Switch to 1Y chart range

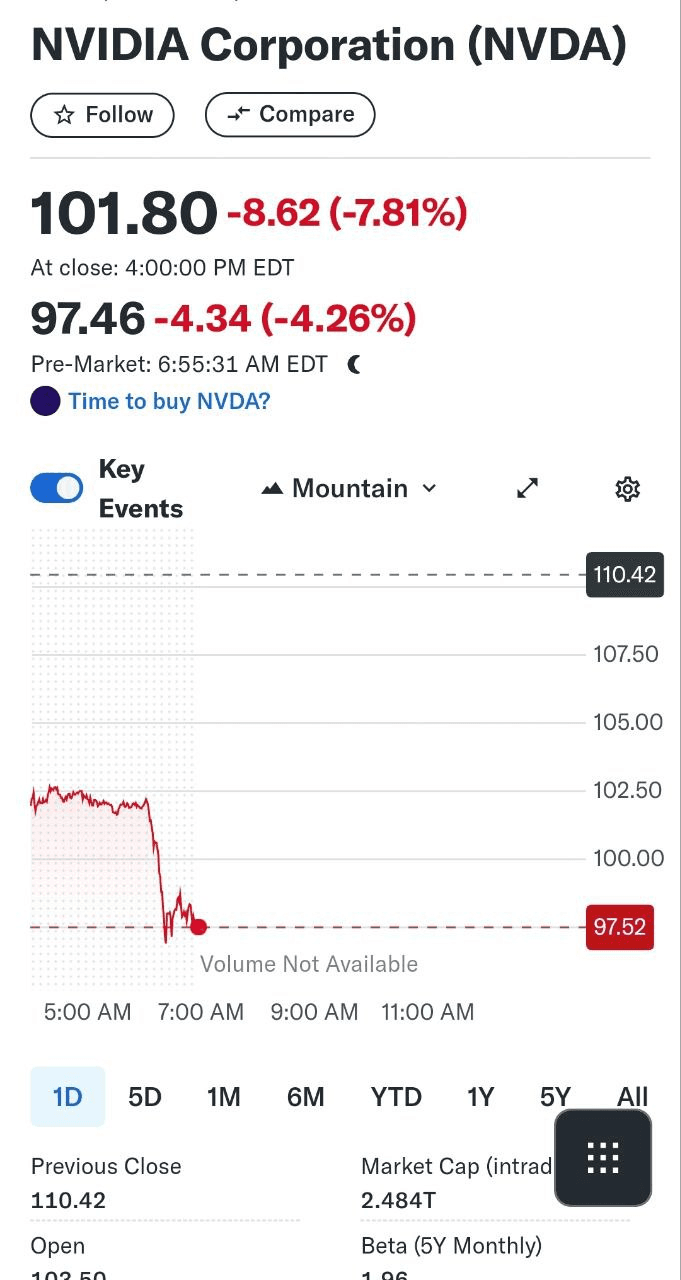point(480,1097)
